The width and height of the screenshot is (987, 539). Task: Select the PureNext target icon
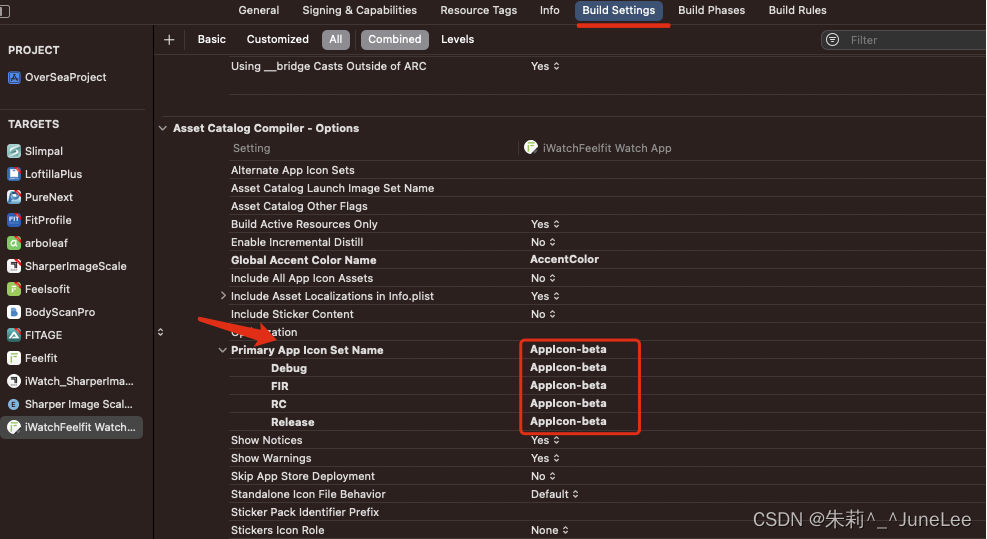14,197
